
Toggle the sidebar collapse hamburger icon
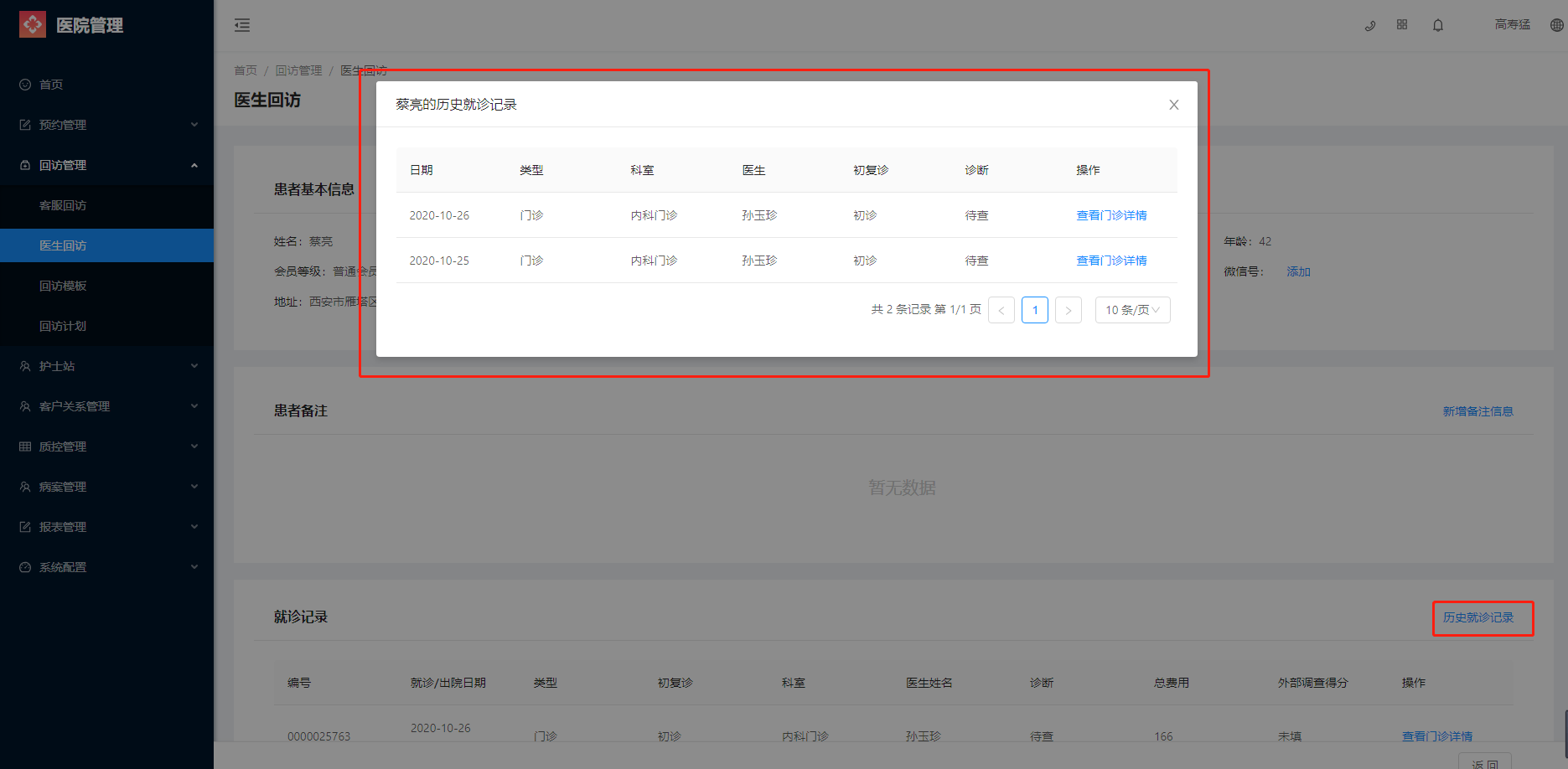click(242, 25)
